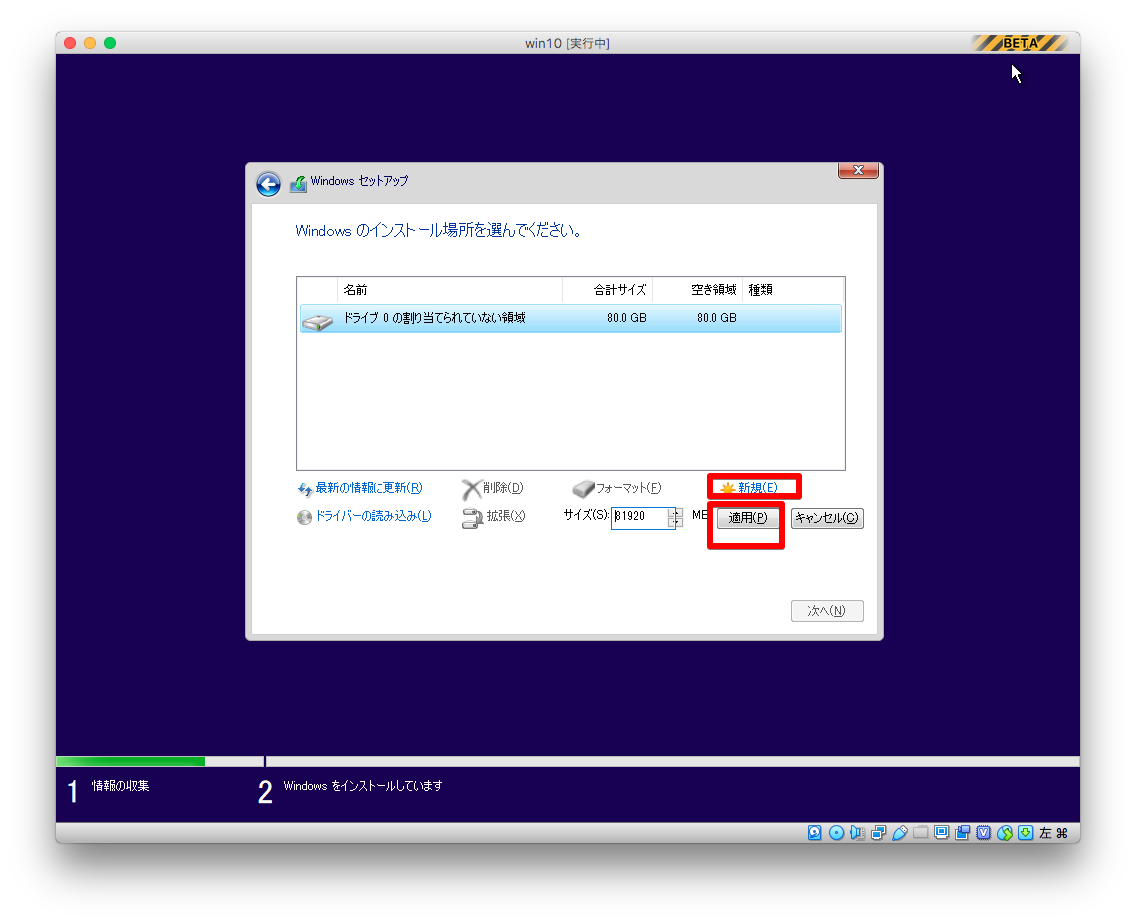
Task: Click the keyboard capture green arrow icon
Action: point(1025,833)
